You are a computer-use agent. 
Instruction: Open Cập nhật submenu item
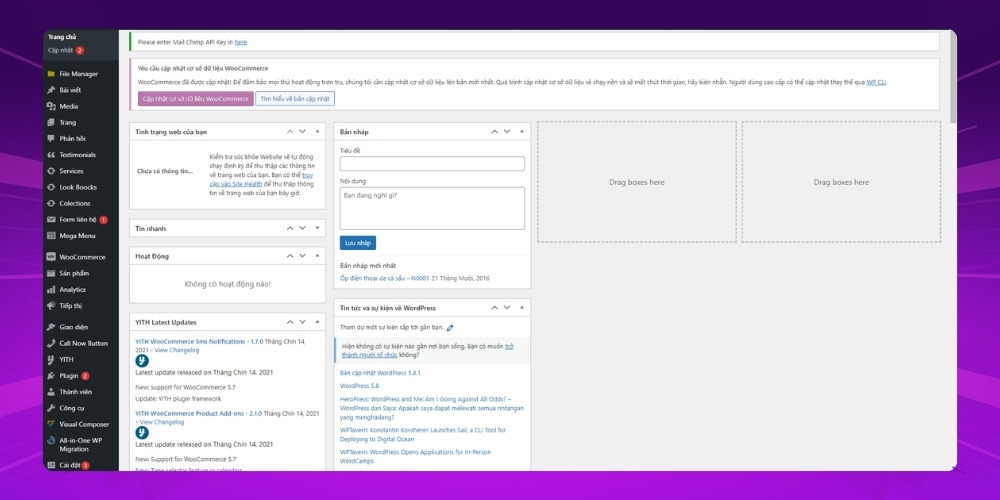tap(61, 50)
